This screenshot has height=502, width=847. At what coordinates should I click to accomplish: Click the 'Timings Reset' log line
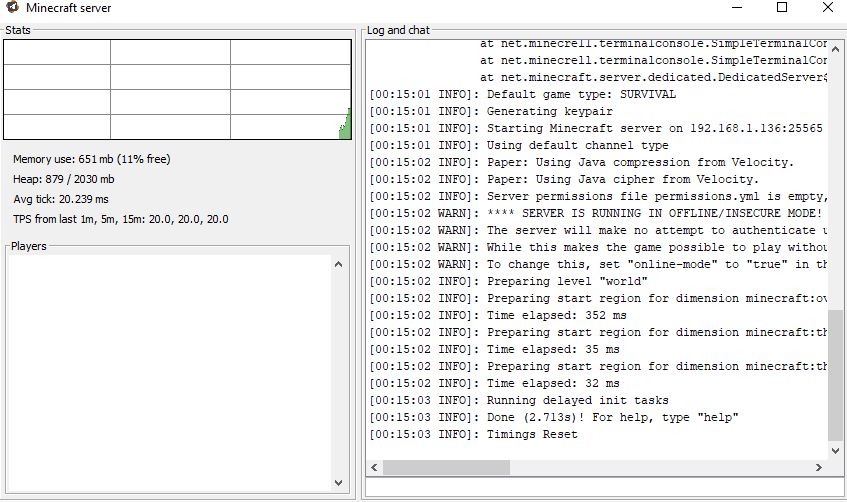pyautogui.click(x=474, y=434)
